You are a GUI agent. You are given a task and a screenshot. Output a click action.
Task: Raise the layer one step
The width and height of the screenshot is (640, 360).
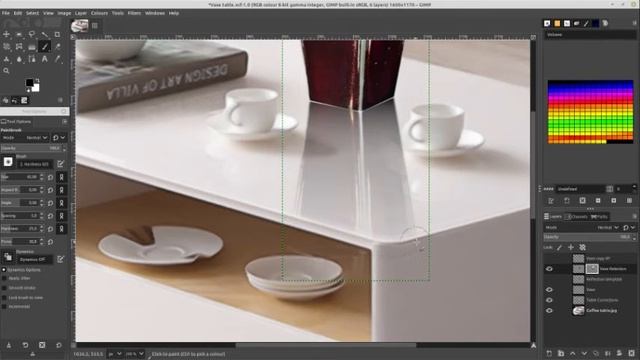point(573,353)
